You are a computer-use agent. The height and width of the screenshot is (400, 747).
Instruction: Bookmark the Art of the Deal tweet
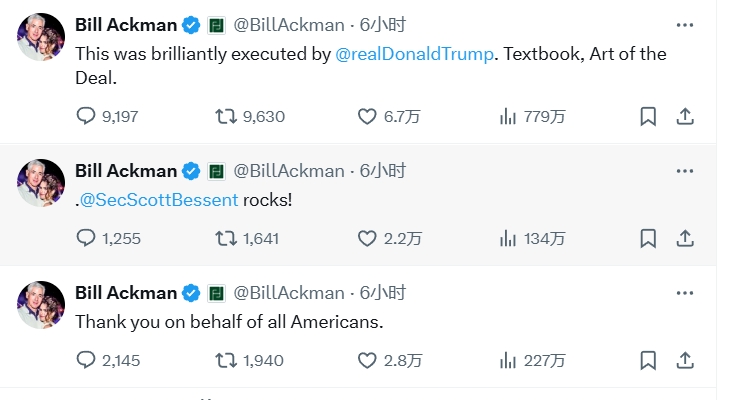648,116
